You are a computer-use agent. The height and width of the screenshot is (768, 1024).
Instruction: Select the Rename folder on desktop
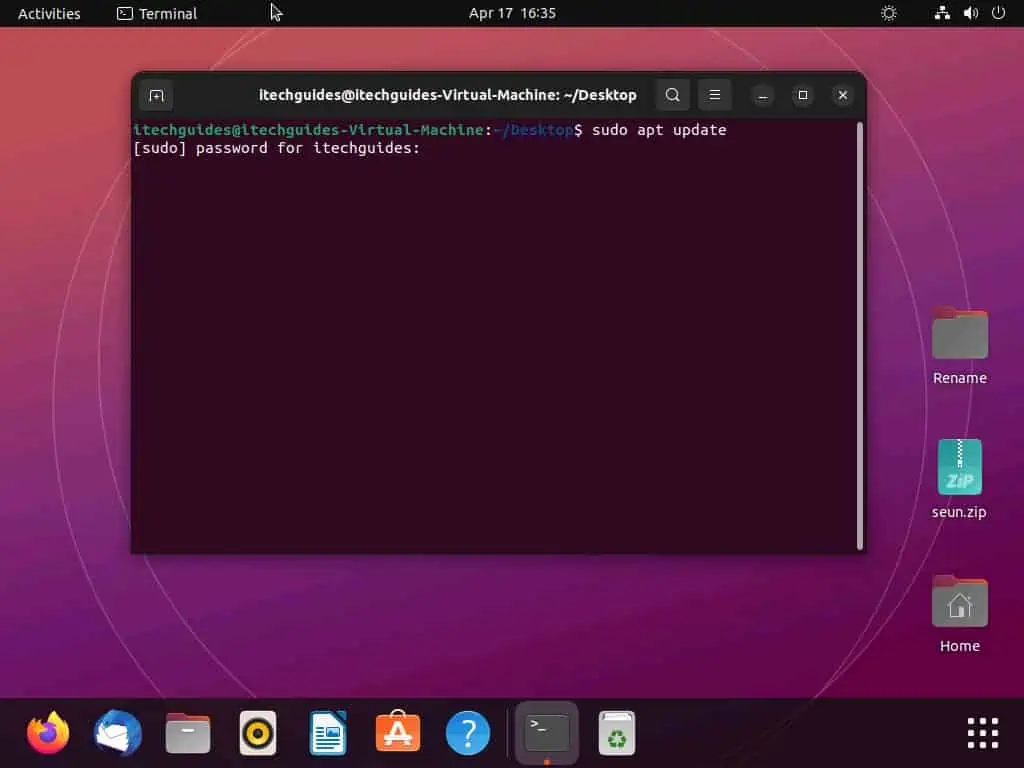point(960,334)
